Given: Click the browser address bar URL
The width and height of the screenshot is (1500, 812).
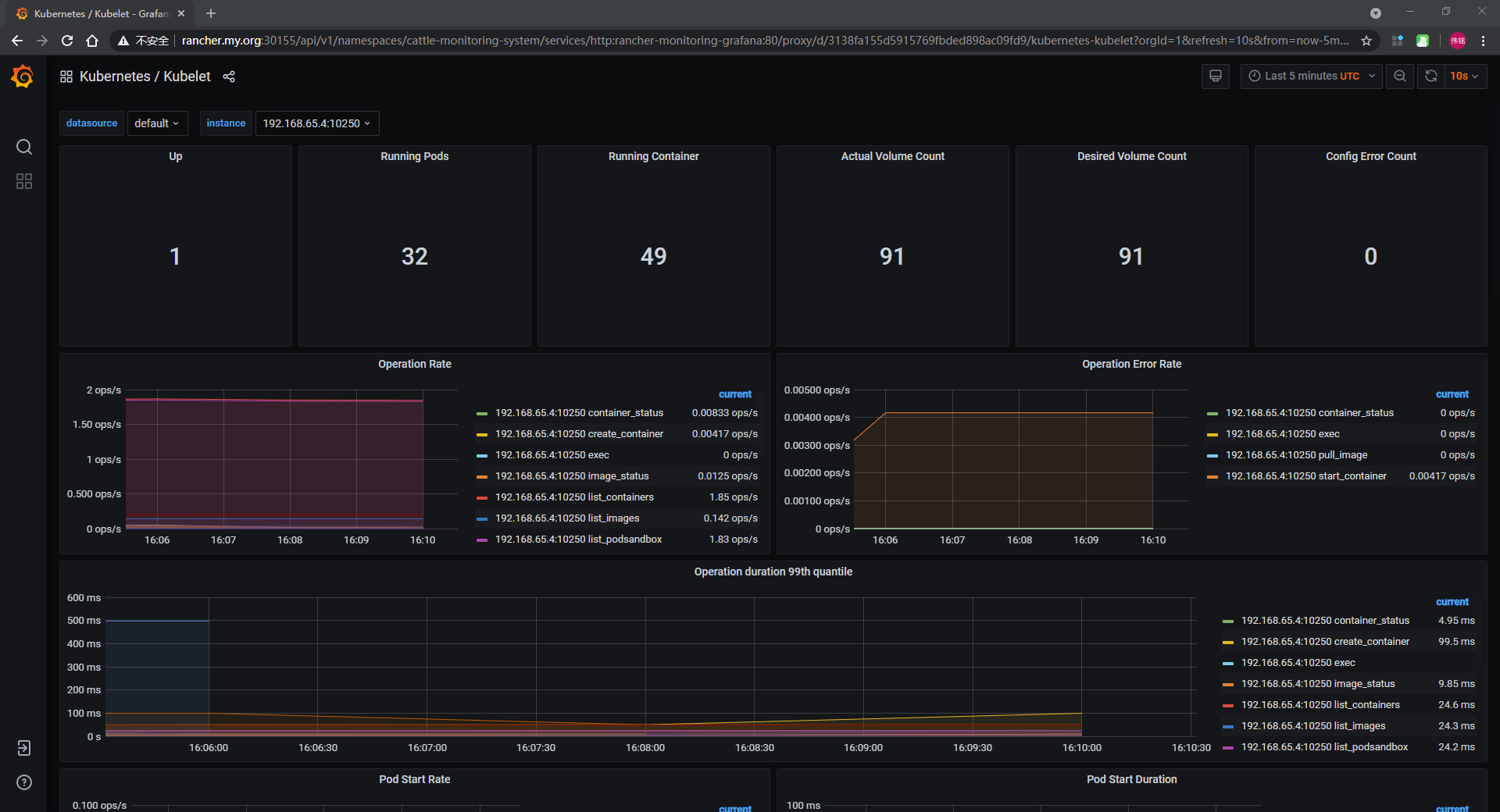Looking at the screenshot, I should pos(766,41).
